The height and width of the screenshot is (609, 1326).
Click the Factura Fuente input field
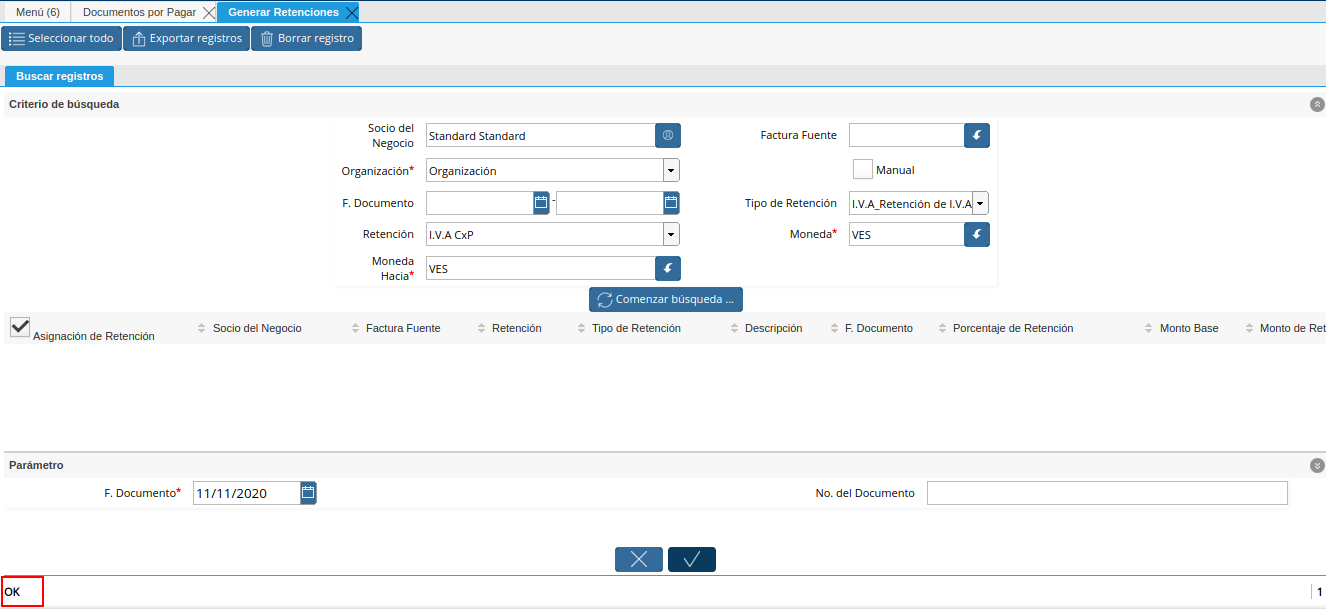pos(906,135)
